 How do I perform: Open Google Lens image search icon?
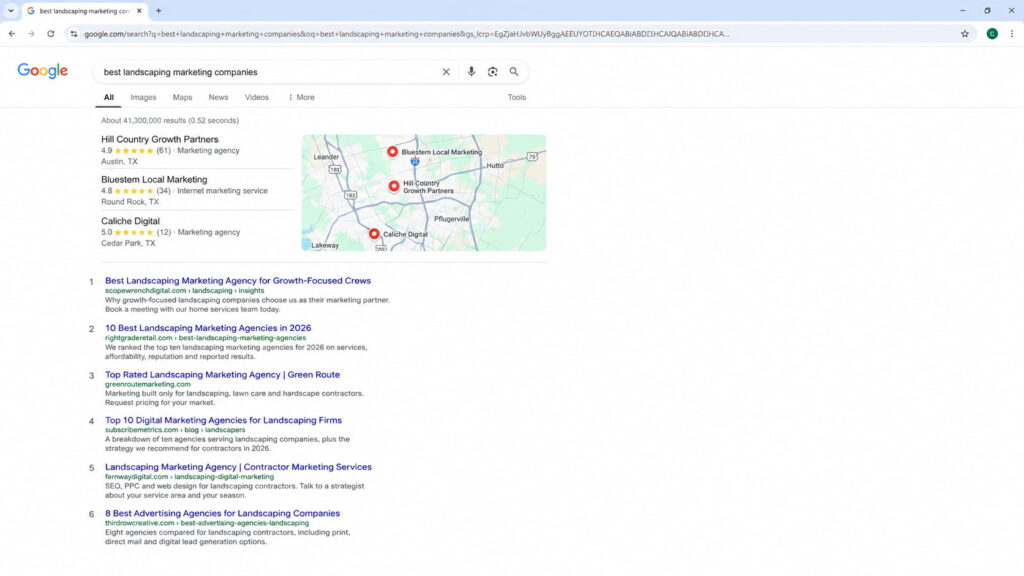coord(492,72)
